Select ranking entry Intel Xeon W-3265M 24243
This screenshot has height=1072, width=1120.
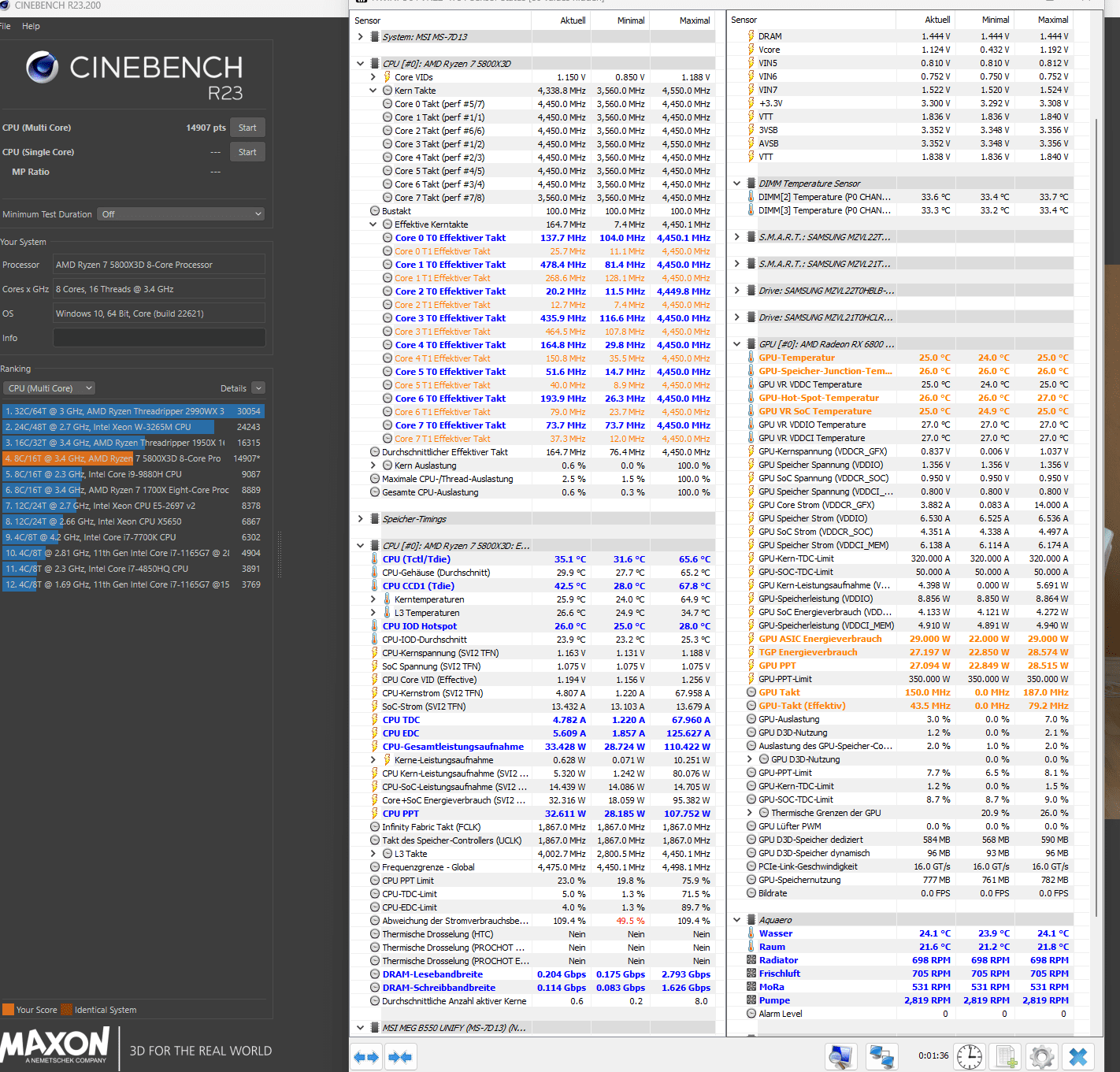(133, 427)
